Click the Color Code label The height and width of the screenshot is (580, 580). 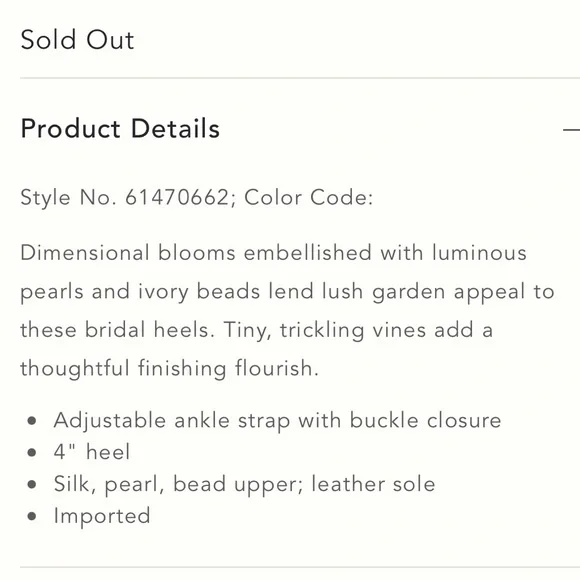point(308,197)
